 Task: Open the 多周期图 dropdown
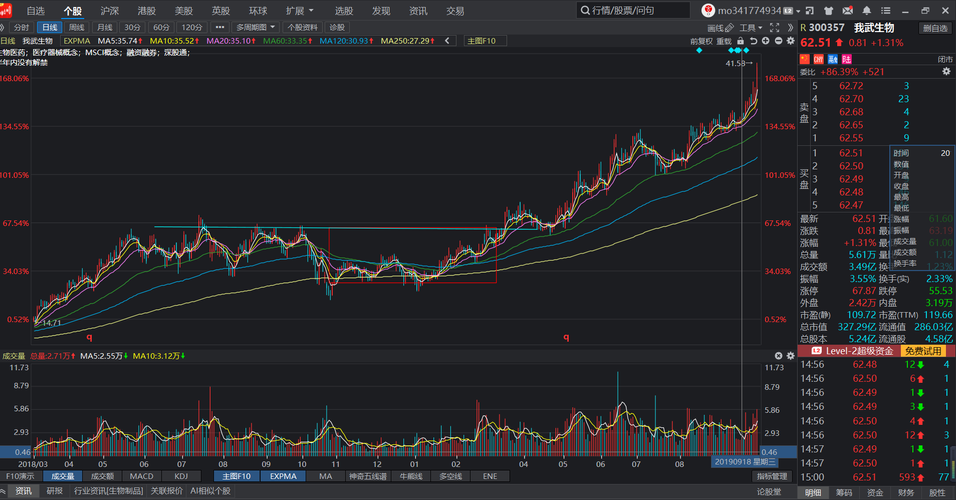coord(255,27)
